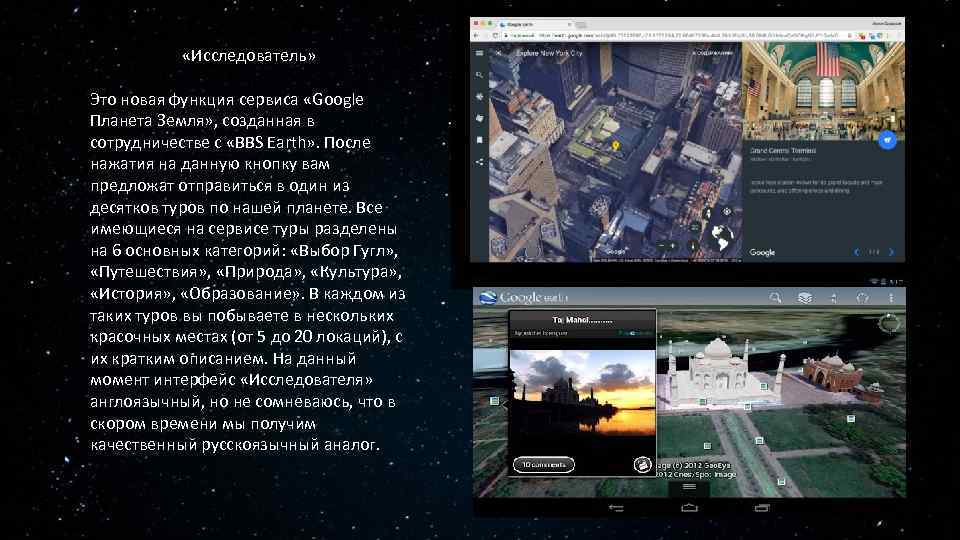Screen dimensions: 960x540
Task: Select the yellow map pin on the New York rooftop
Action: pos(615,146)
